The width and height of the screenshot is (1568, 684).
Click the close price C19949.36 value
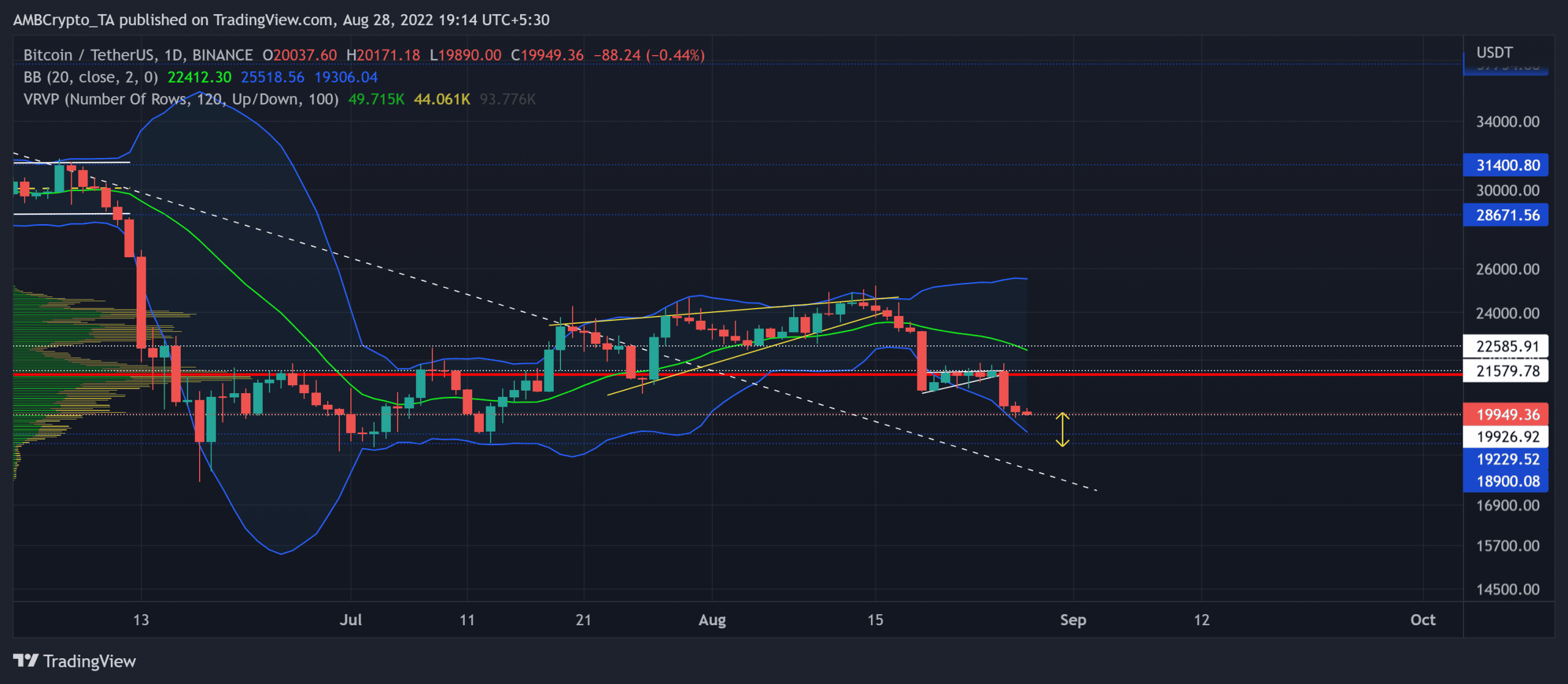[548, 55]
